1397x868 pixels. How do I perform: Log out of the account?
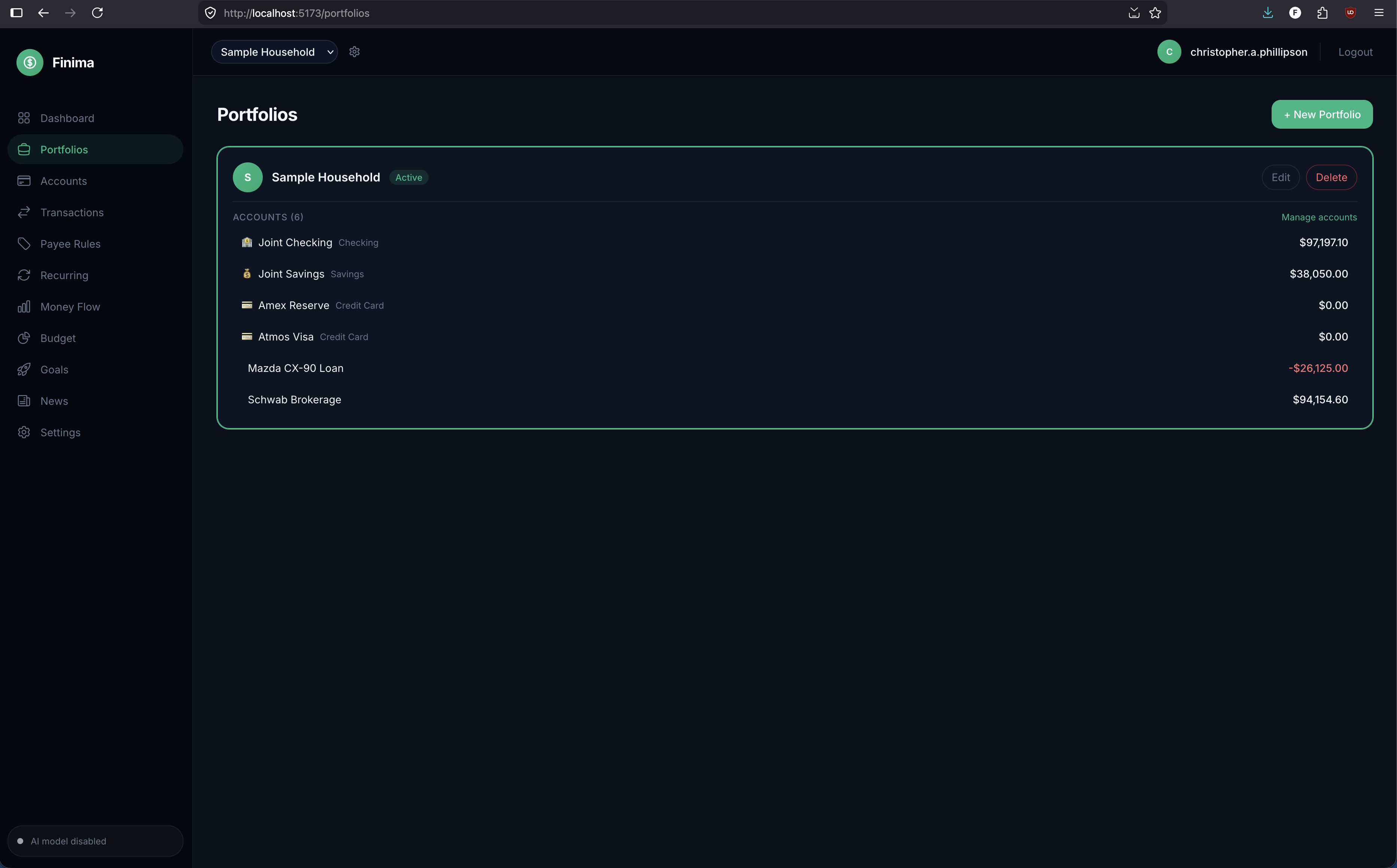(x=1355, y=52)
